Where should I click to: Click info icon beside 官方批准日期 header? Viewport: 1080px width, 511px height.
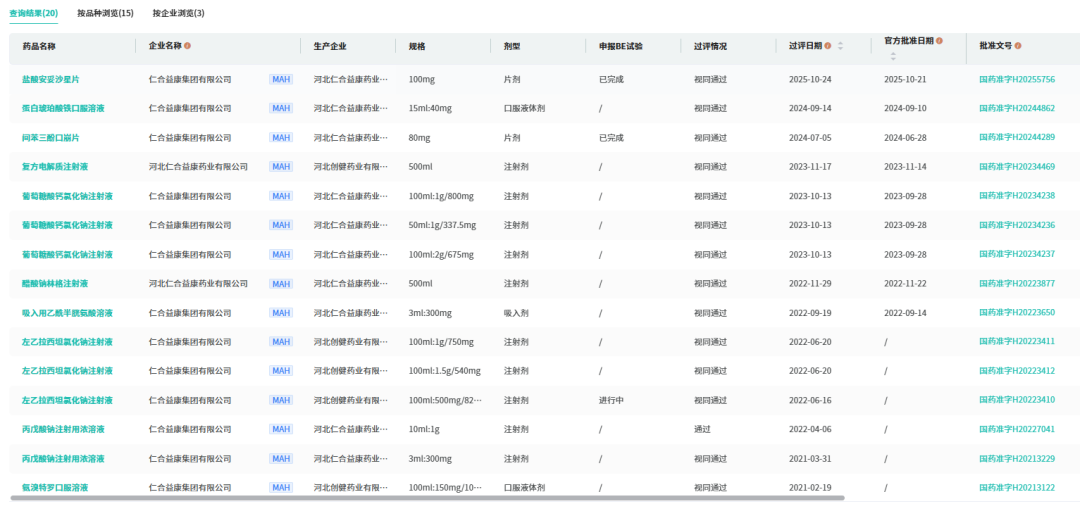click(939, 41)
